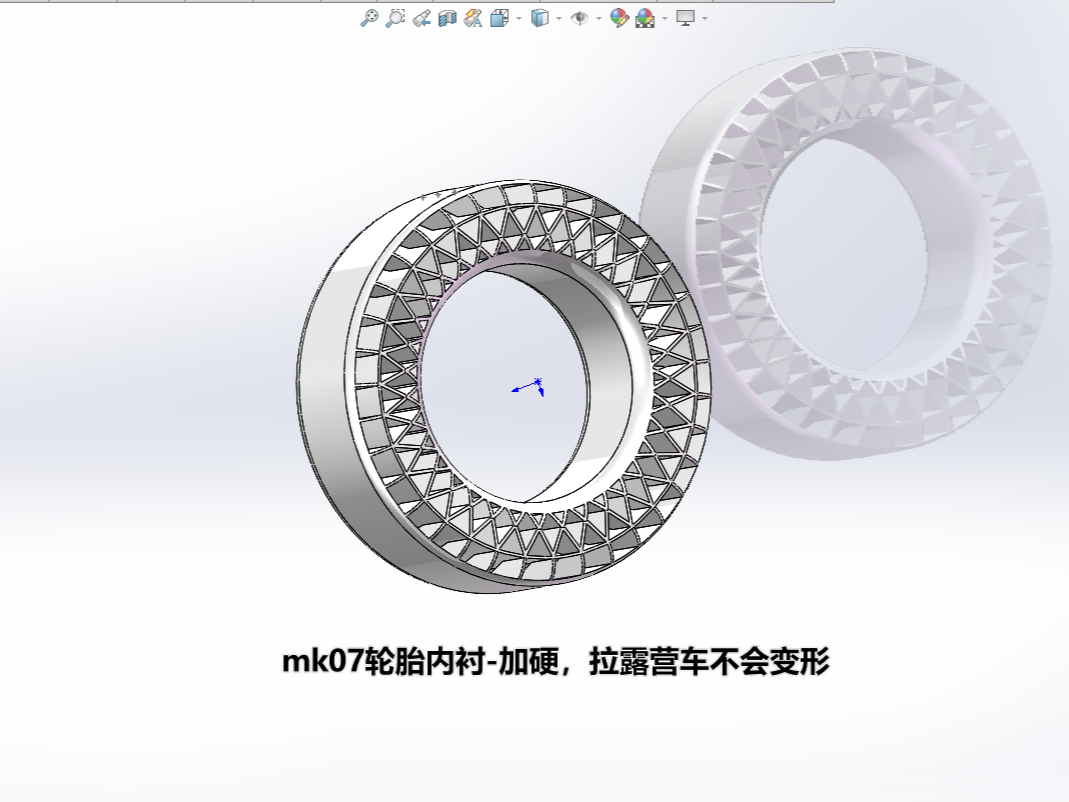Click the Display Style icon
The height and width of the screenshot is (802, 1069).
pos(540,18)
